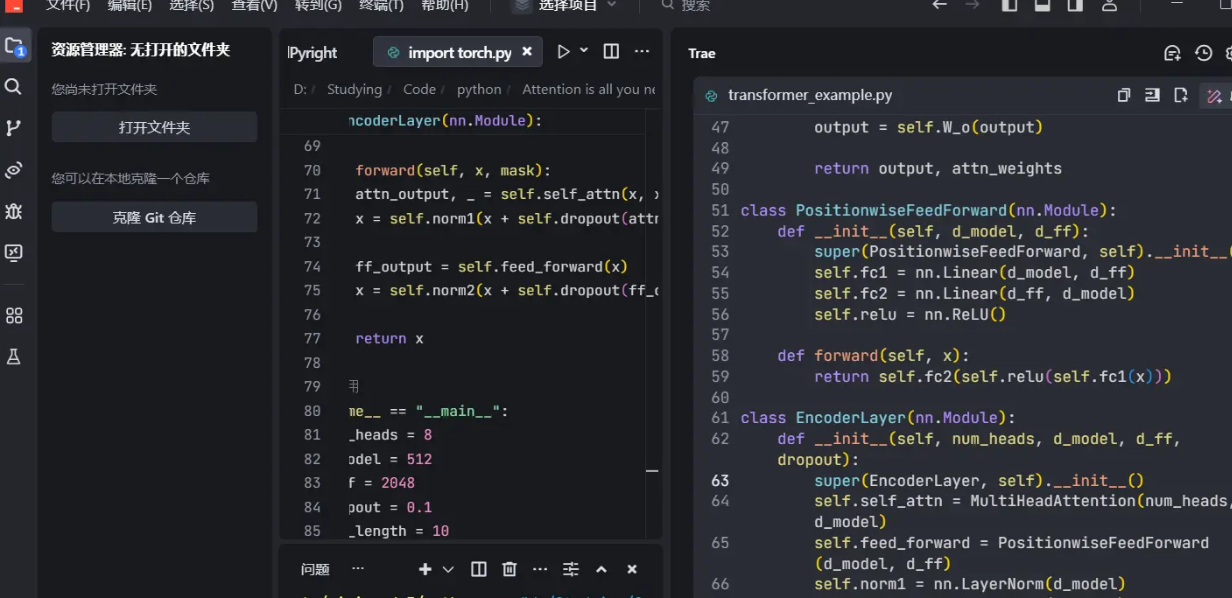Image resolution: width=1232 pixels, height=598 pixels.
Task: Open chat history in the Trae panel
Action: click(1204, 53)
